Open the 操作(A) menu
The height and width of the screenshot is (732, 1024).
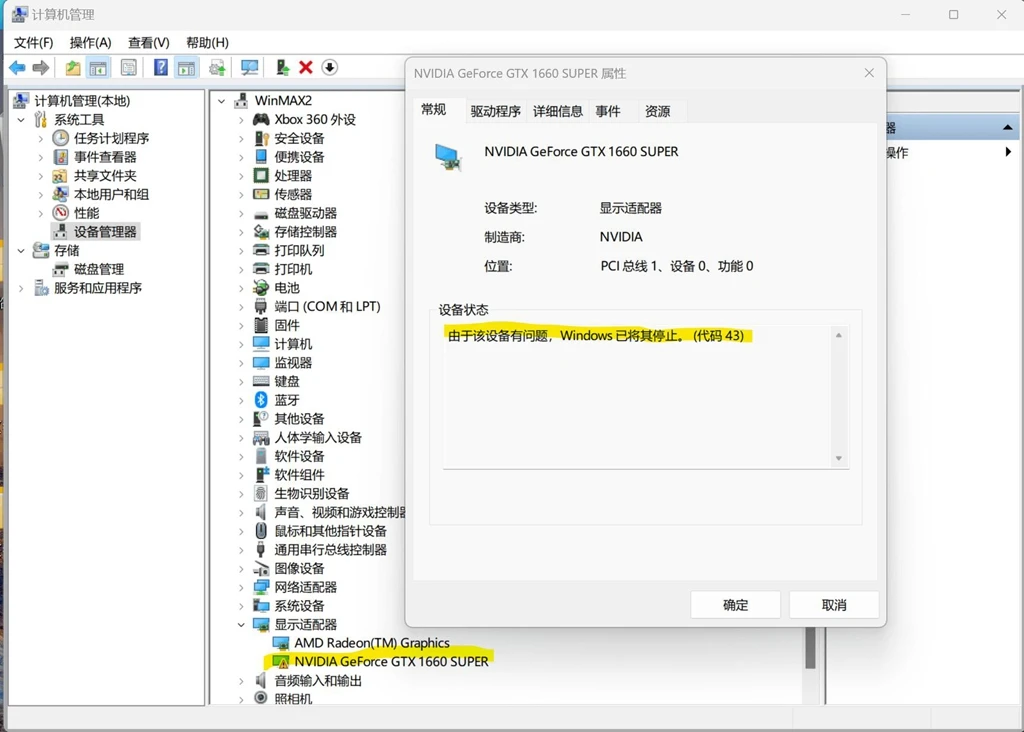(90, 42)
